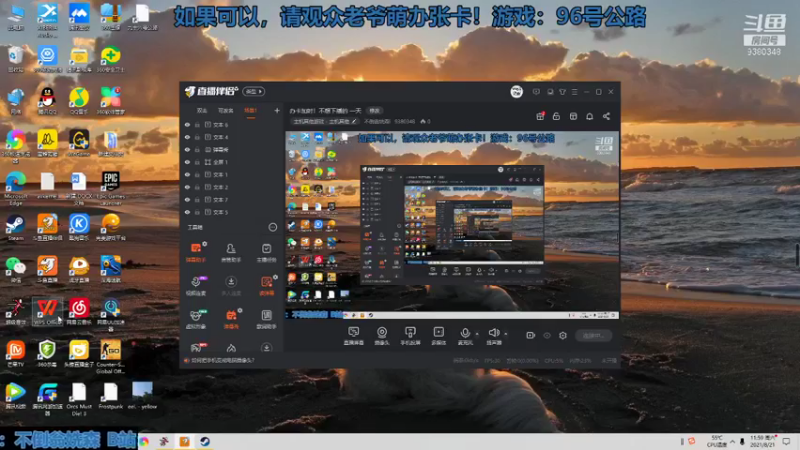Toggle visibility eye for 全屏 1 source
The height and width of the screenshot is (450, 800).
point(187,162)
